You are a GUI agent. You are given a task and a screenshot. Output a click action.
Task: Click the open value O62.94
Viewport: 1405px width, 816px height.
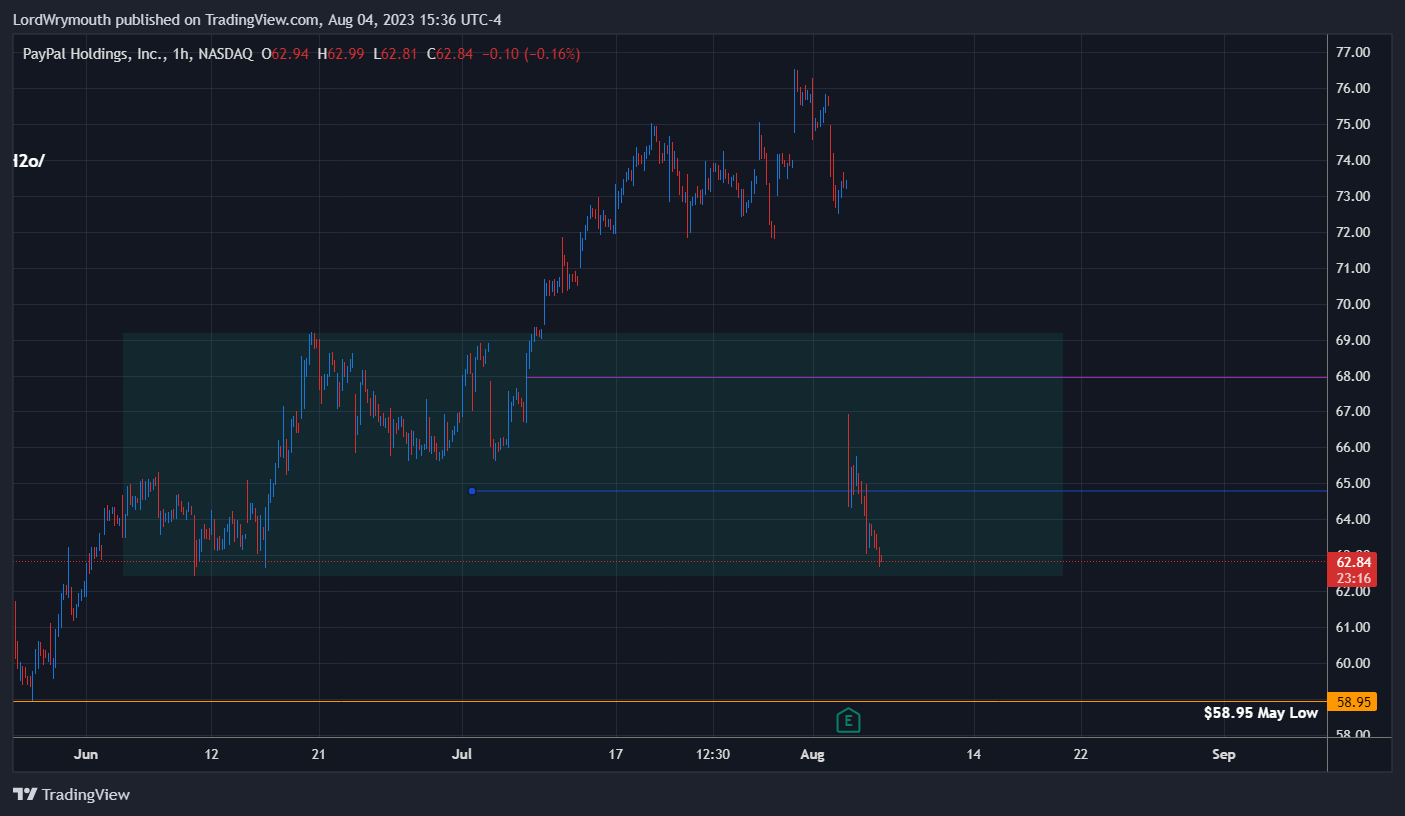(286, 54)
